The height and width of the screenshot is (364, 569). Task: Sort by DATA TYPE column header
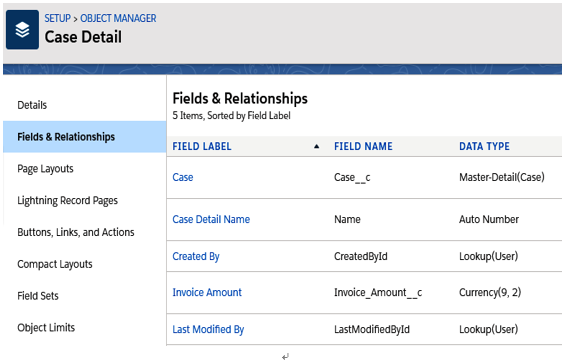click(484, 147)
